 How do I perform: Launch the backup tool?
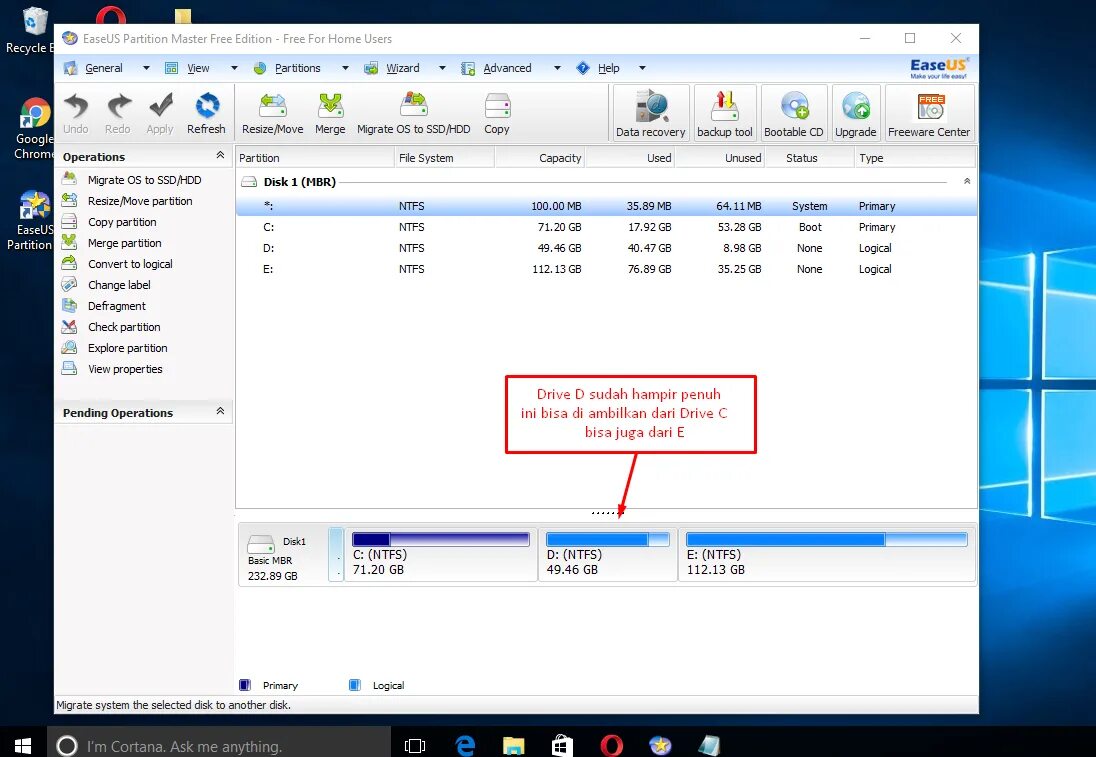pos(725,113)
